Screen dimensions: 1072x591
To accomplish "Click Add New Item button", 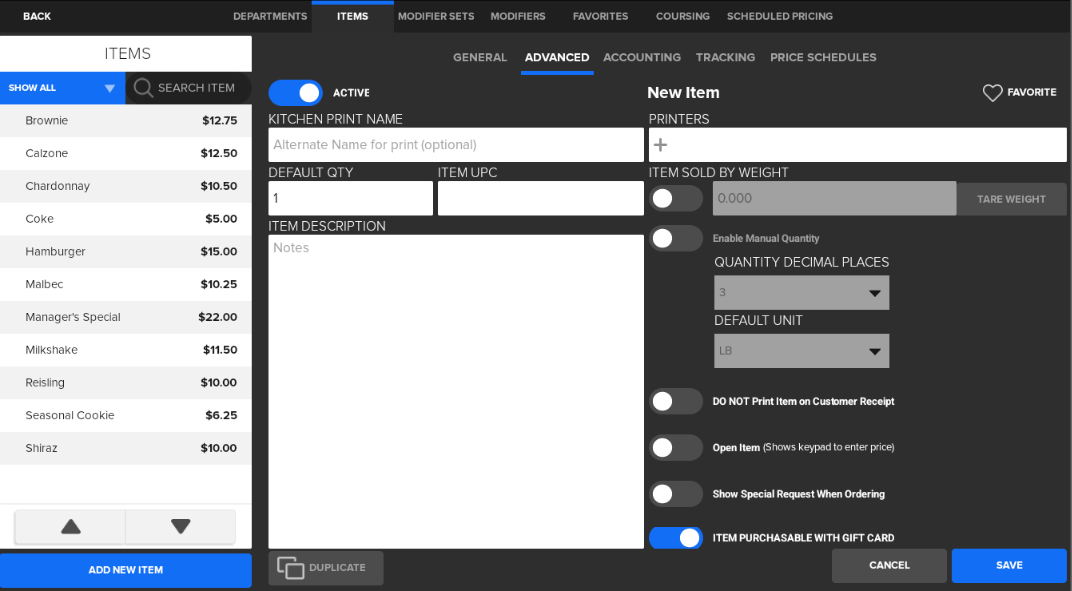I will [126, 570].
